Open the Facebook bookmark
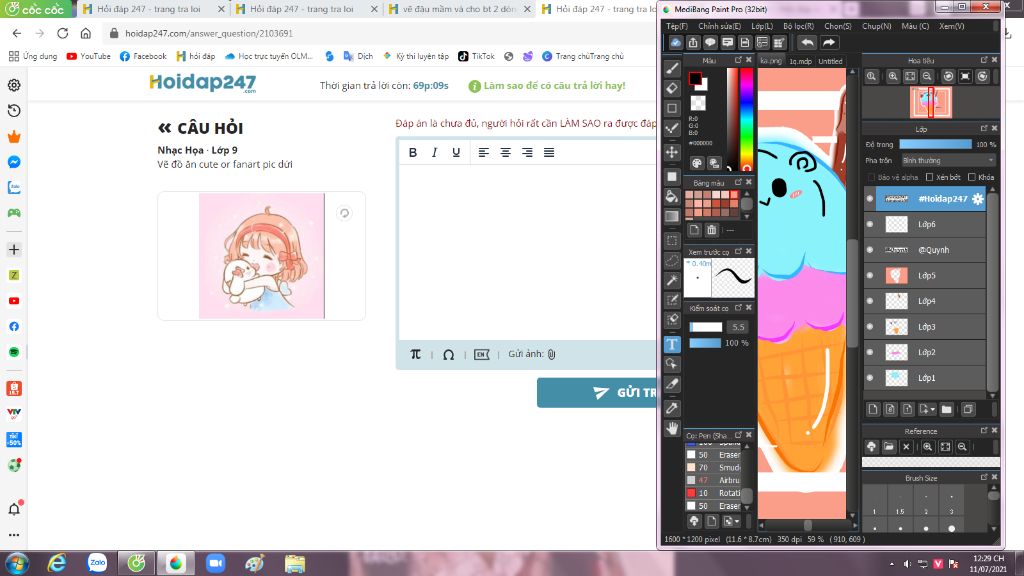Viewport: 1024px width, 576px height. click(x=143, y=56)
